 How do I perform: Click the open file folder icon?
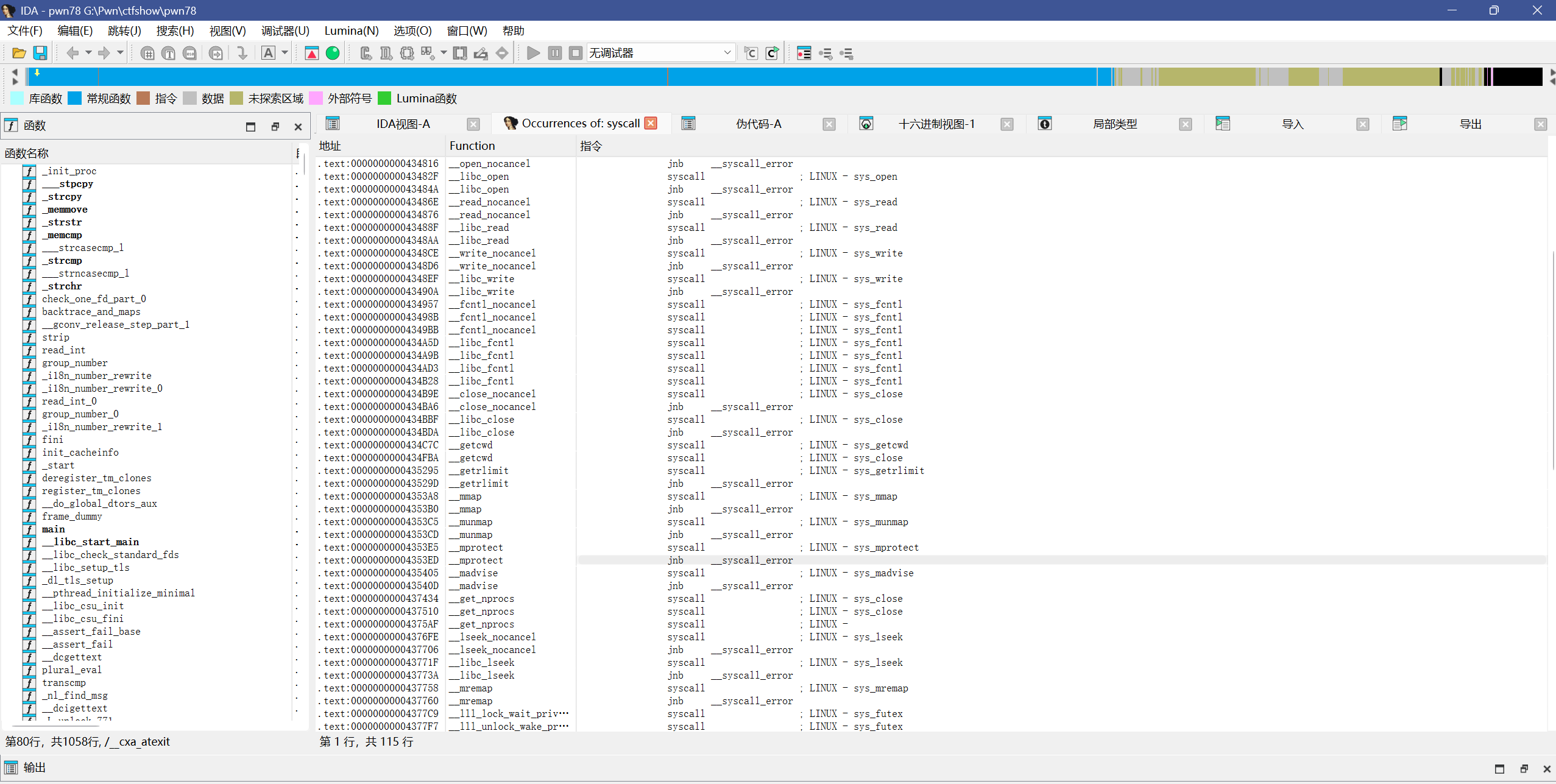pos(18,54)
